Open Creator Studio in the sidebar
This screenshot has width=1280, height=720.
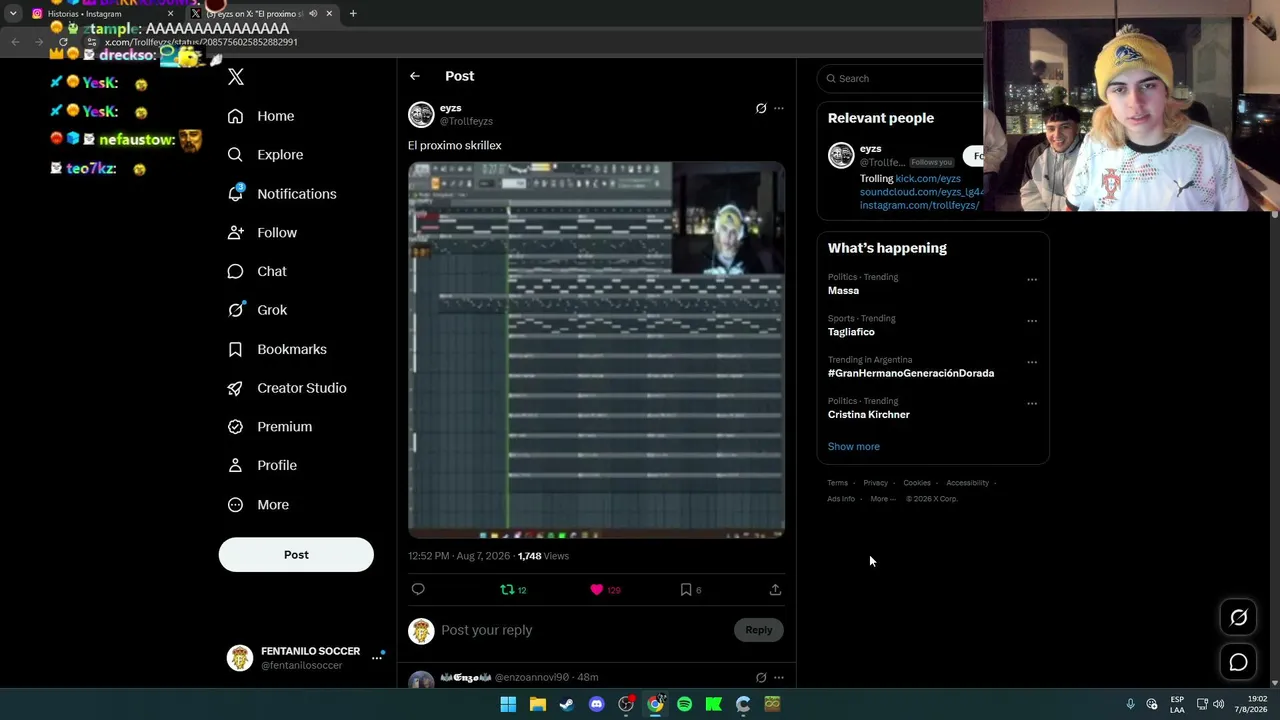click(x=287, y=388)
